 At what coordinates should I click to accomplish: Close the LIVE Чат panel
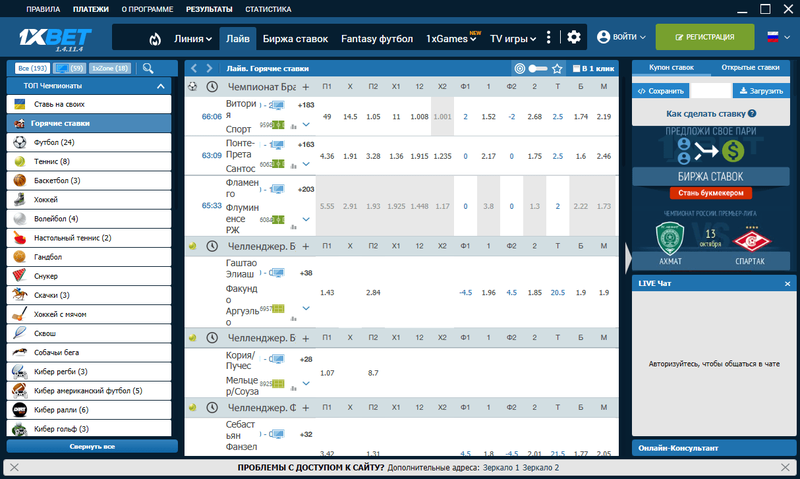click(787, 284)
